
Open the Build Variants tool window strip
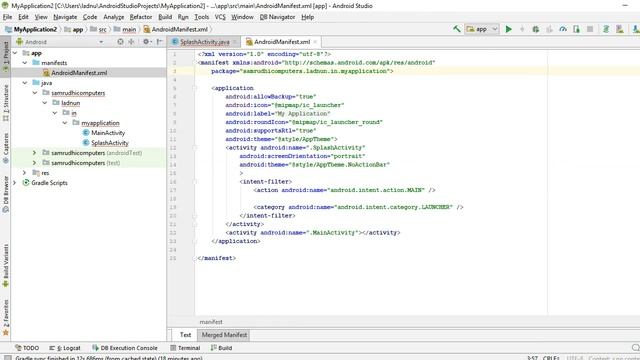point(6,266)
